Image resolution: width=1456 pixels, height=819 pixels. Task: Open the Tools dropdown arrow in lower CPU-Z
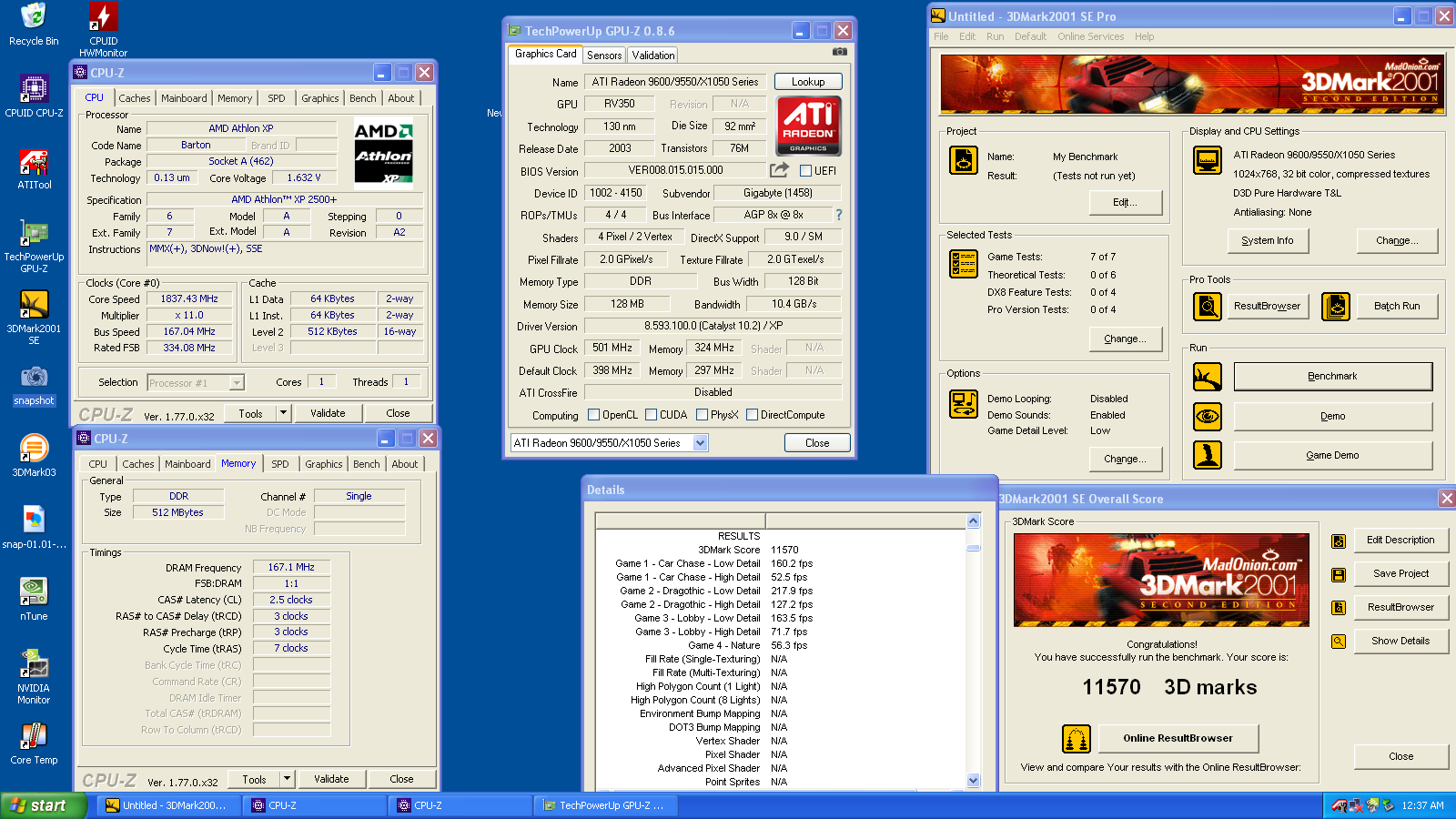287,779
